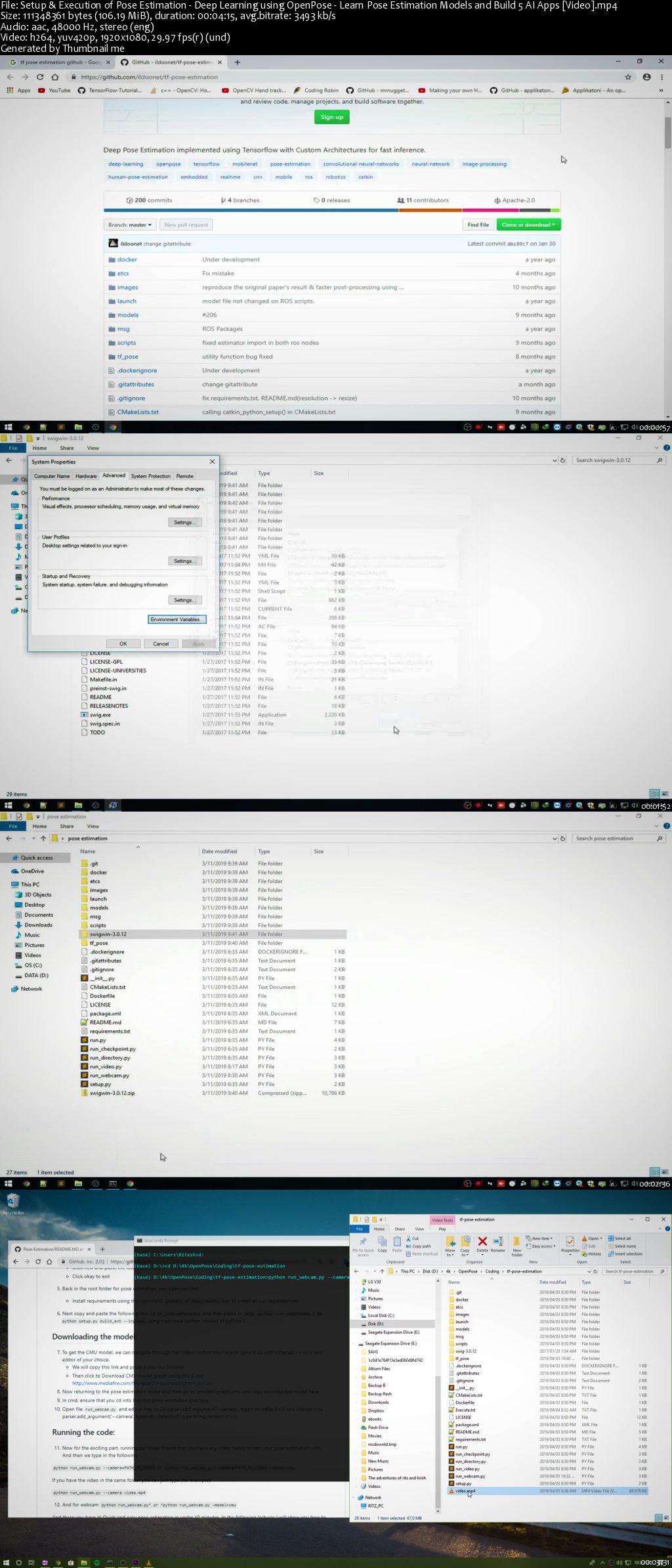Screen dimensions: 672x1568
Task: Click Select all in the ribbon's Select group
Action: tap(619, 1238)
